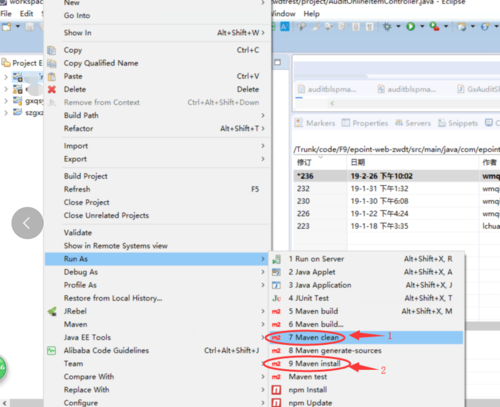Open the Run toolbar dropdown arrow
This screenshot has width=500, height=407.
point(422,26)
